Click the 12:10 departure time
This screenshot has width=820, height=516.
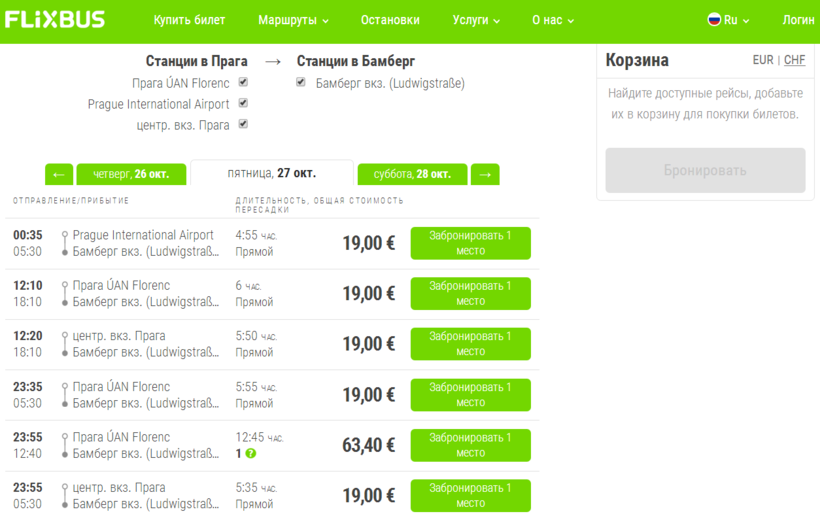(x=28, y=285)
